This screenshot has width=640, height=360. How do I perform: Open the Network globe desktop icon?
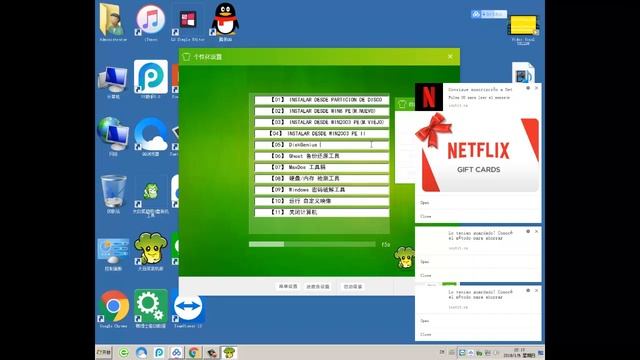(113, 136)
